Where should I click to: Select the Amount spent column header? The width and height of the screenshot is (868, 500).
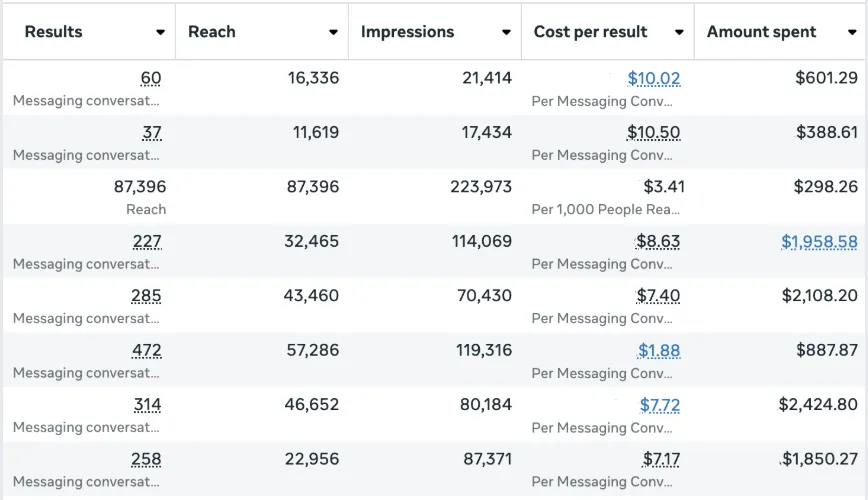pyautogui.click(x=761, y=32)
